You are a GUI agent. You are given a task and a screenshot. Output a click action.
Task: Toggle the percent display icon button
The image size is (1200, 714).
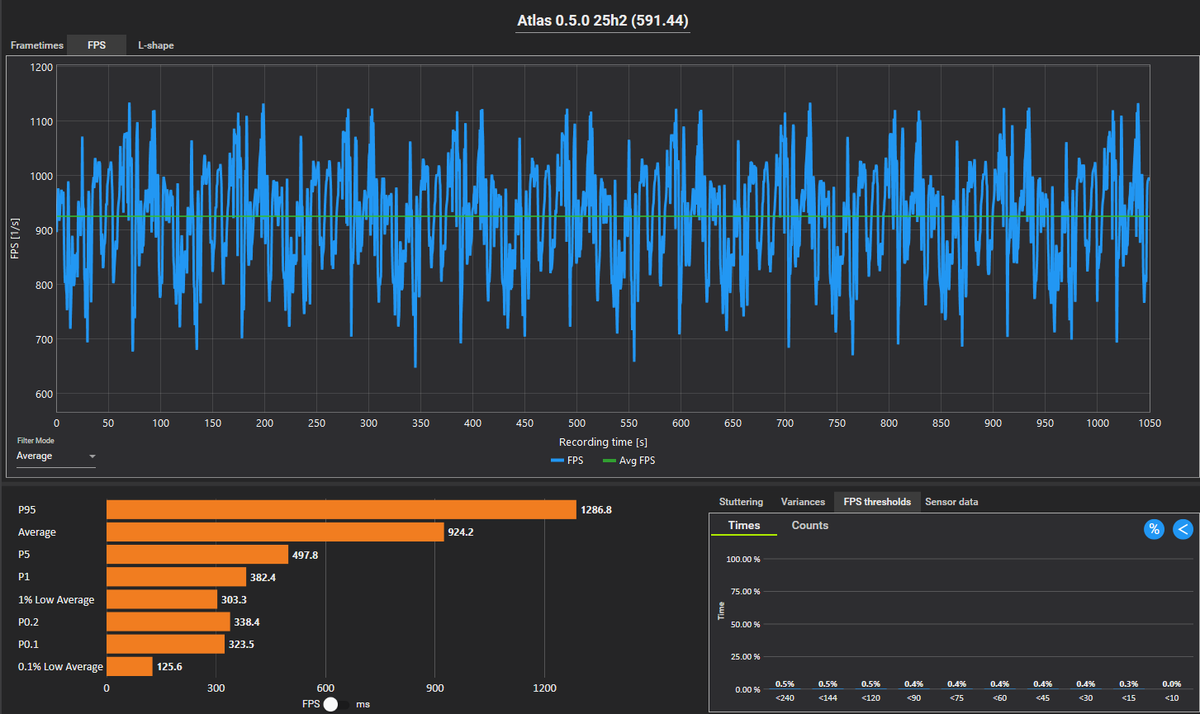coord(1153,529)
